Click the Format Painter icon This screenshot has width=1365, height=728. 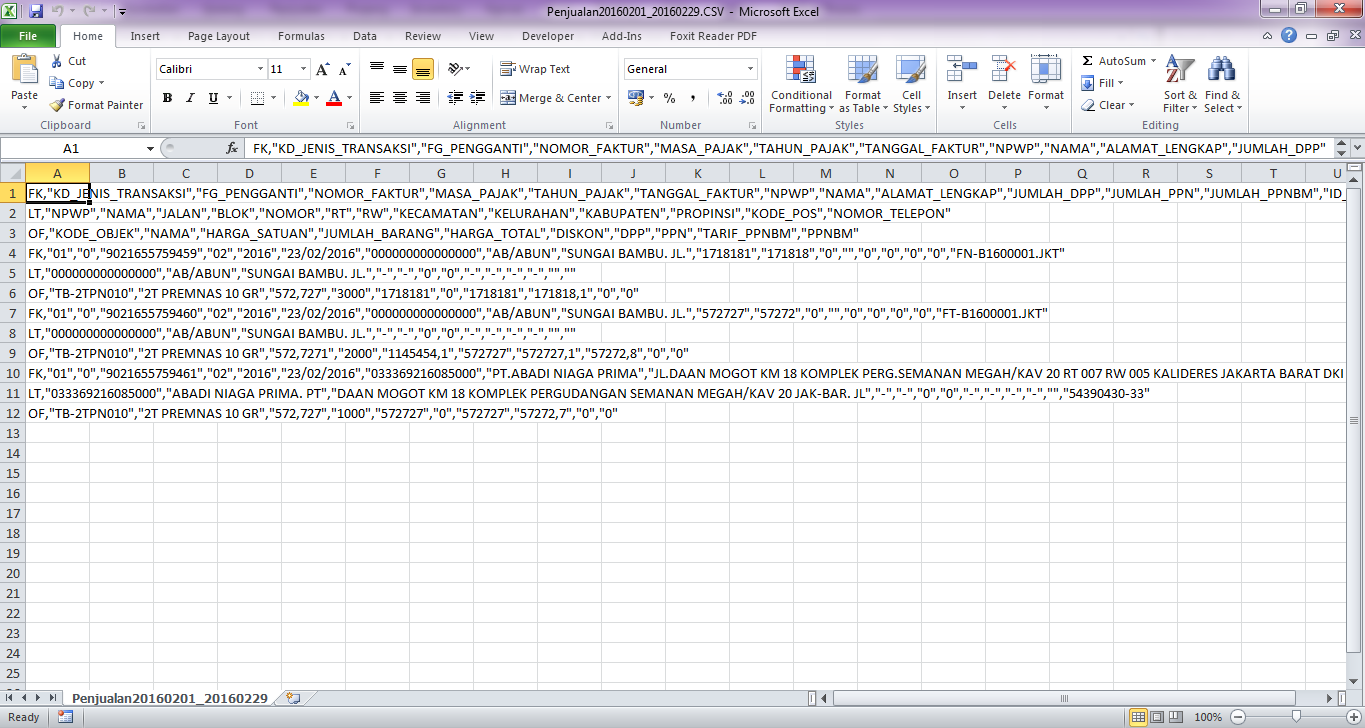(58, 105)
